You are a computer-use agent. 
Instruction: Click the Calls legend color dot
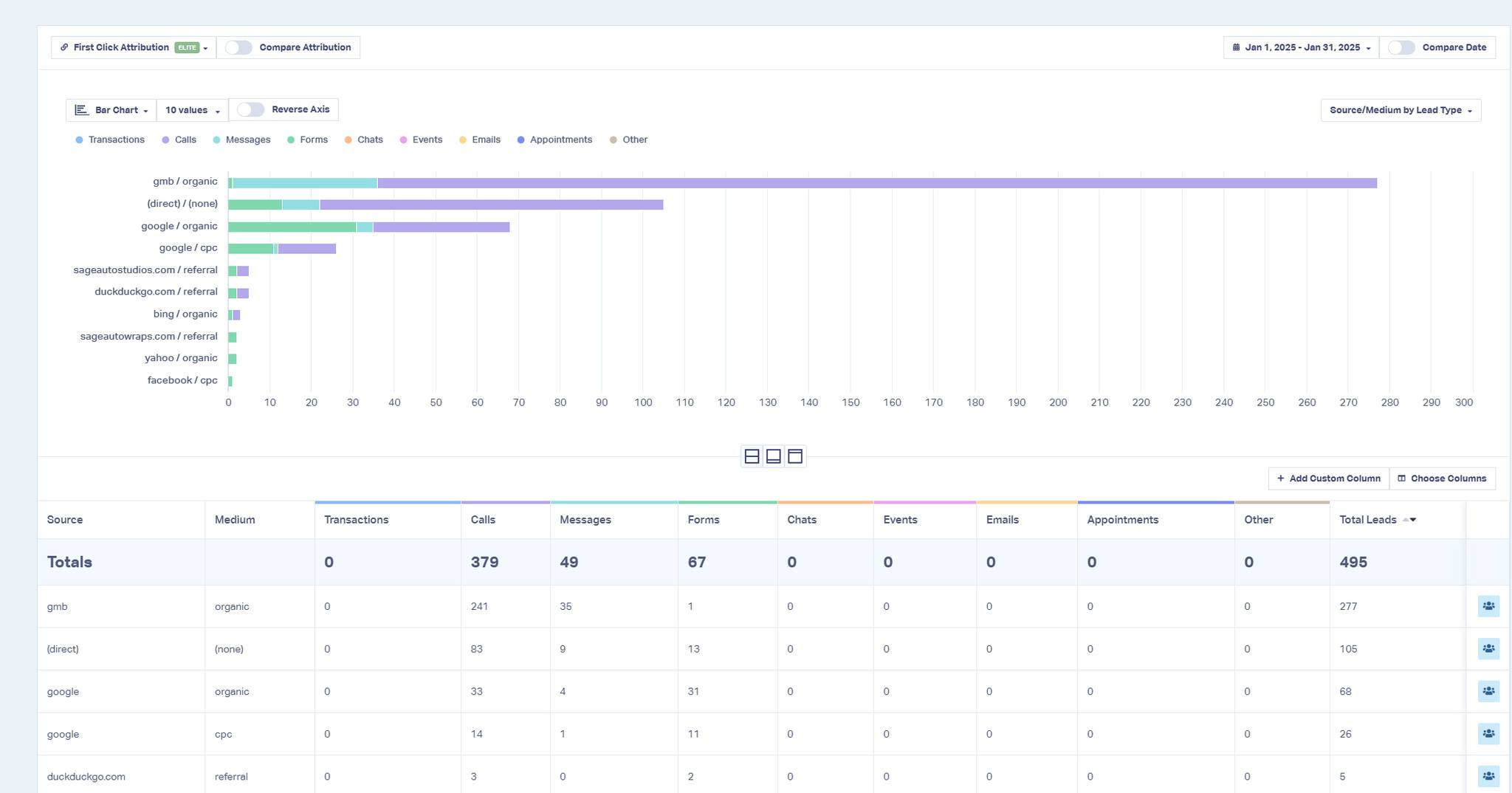pyautogui.click(x=165, y=140)
